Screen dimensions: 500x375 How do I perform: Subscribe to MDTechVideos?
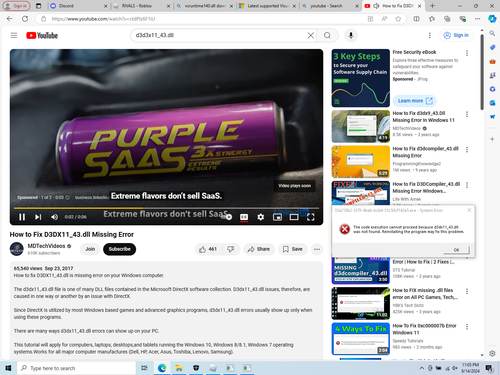tap(119, 249)
